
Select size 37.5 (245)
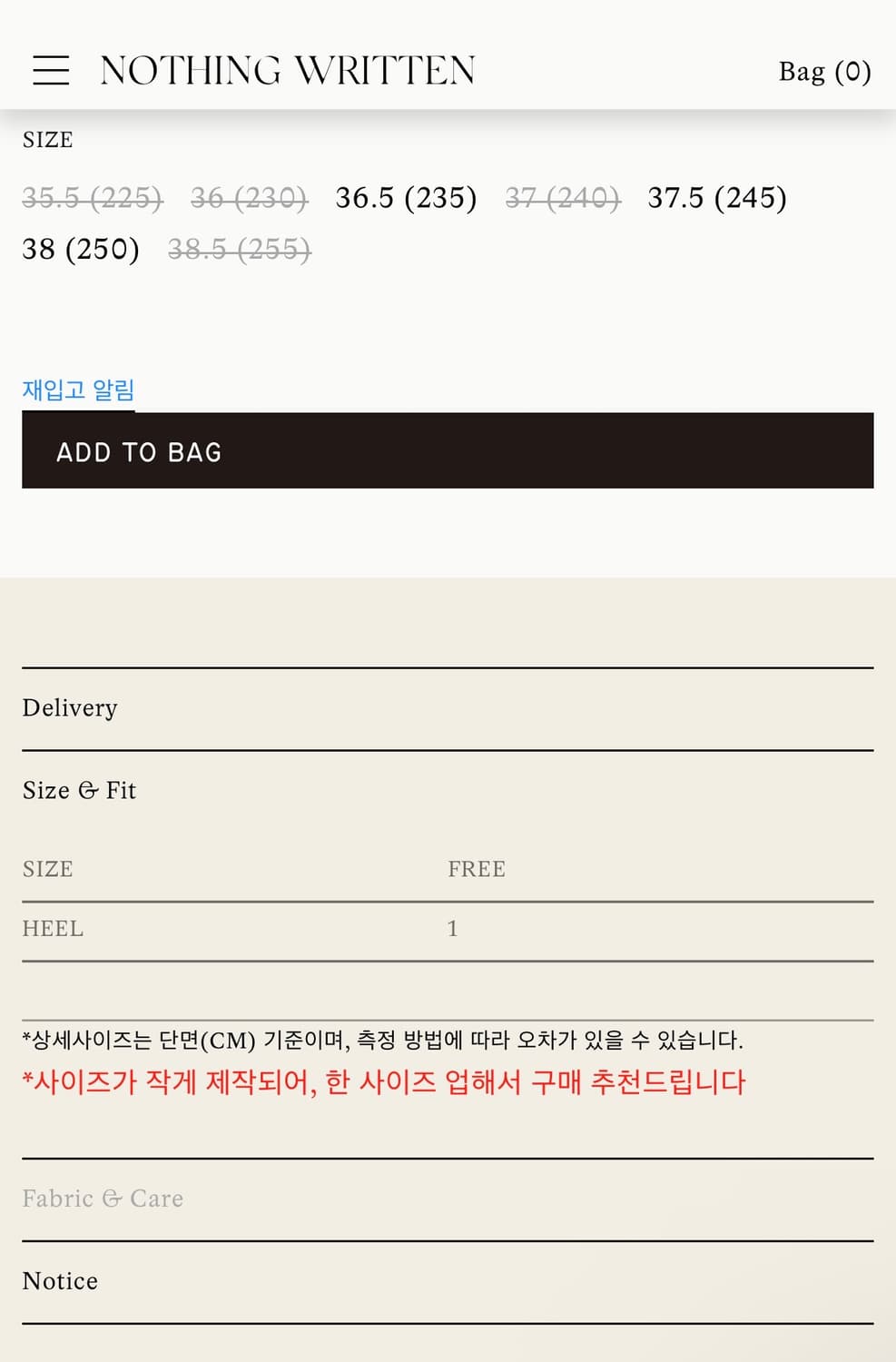point(717,198)
